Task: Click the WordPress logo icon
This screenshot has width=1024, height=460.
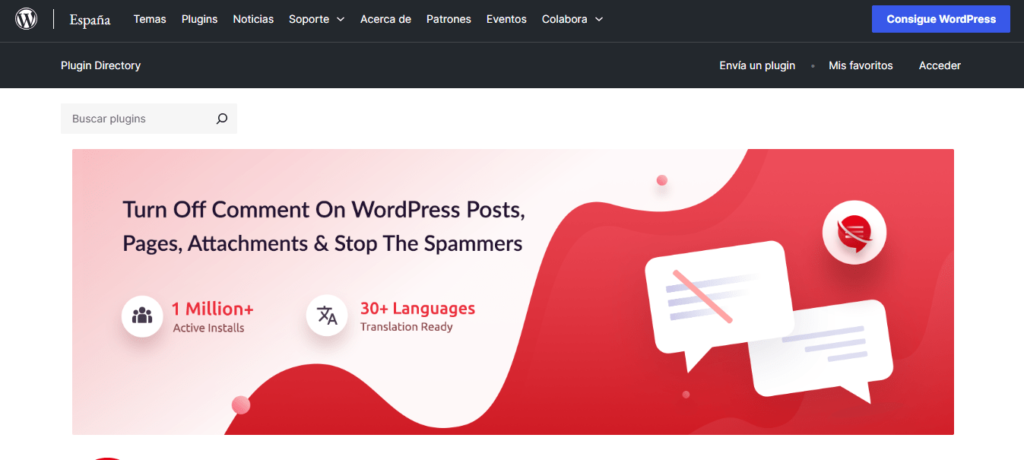Action: (x=26, y=19)
